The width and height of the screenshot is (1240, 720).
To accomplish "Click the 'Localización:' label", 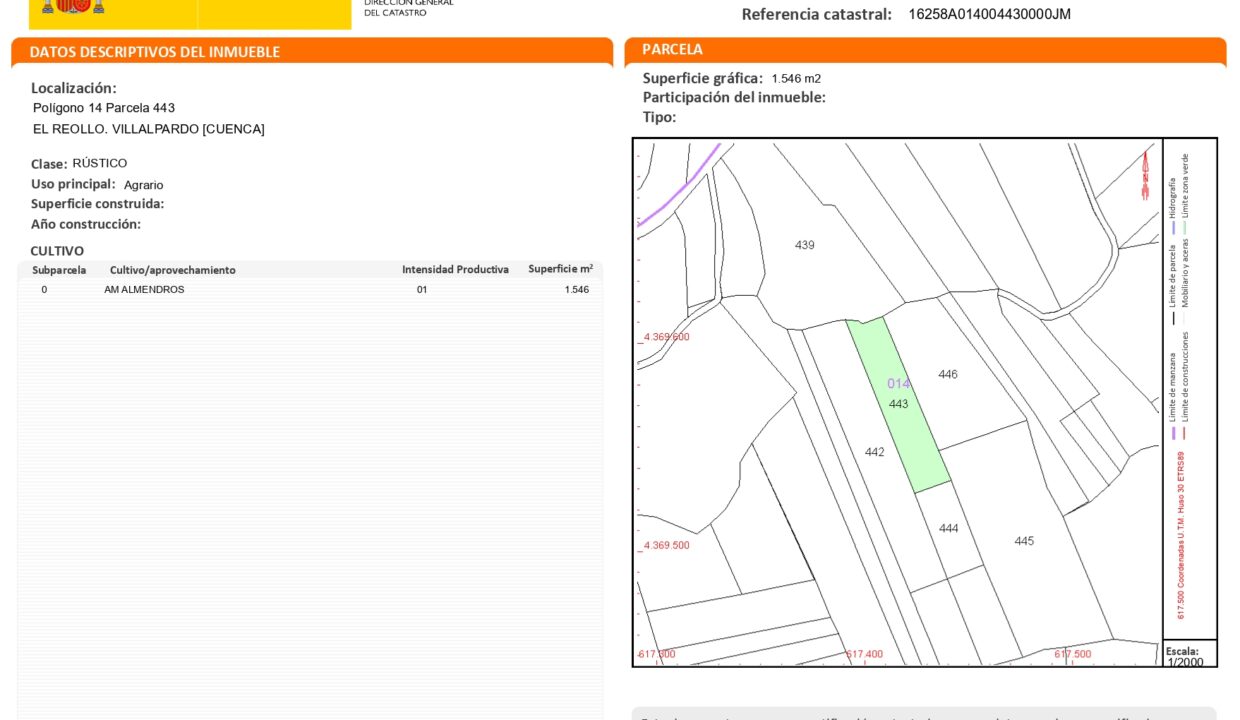I will pos(74,88).
